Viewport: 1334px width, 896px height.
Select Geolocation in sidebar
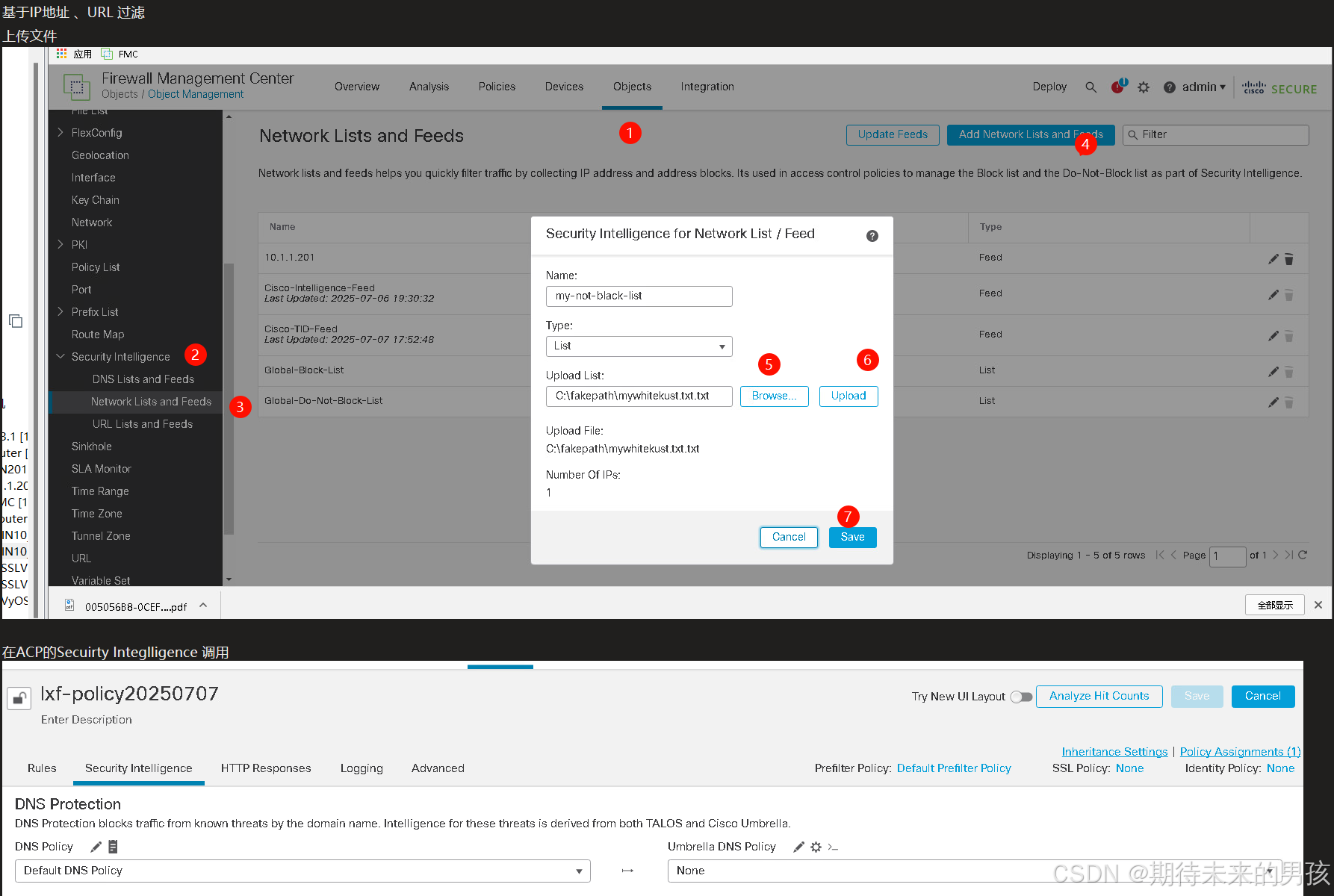pos(100,155)
